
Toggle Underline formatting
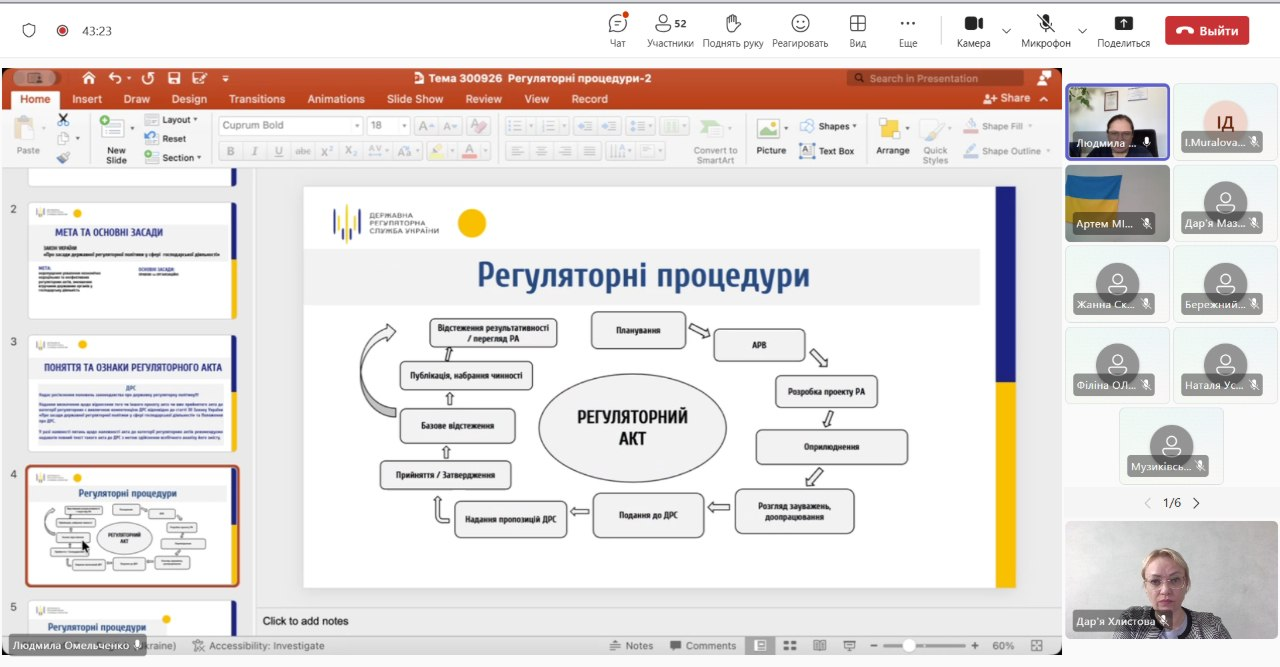pos(279,152)
